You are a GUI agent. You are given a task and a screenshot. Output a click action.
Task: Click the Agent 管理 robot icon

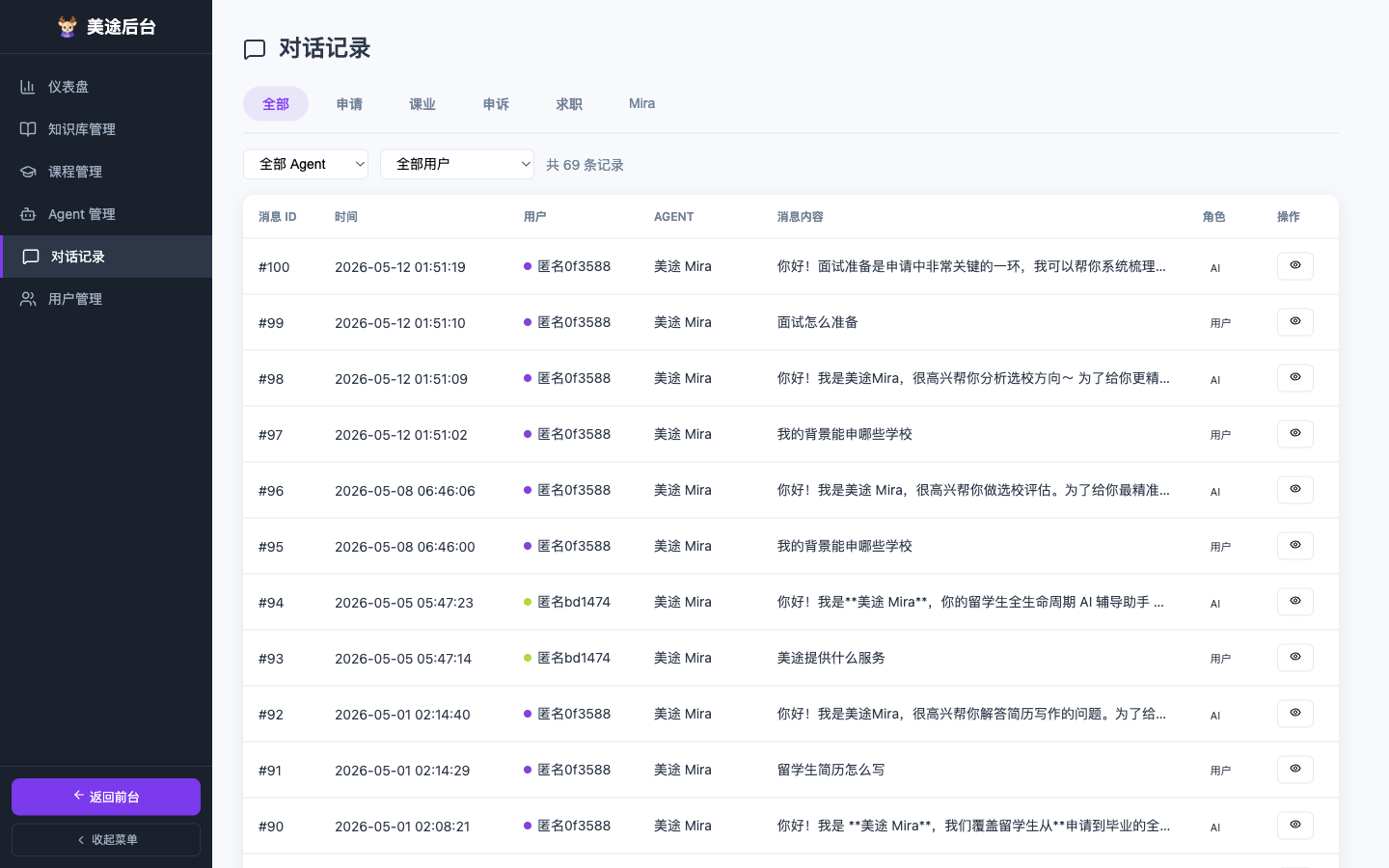click(28, 214)
